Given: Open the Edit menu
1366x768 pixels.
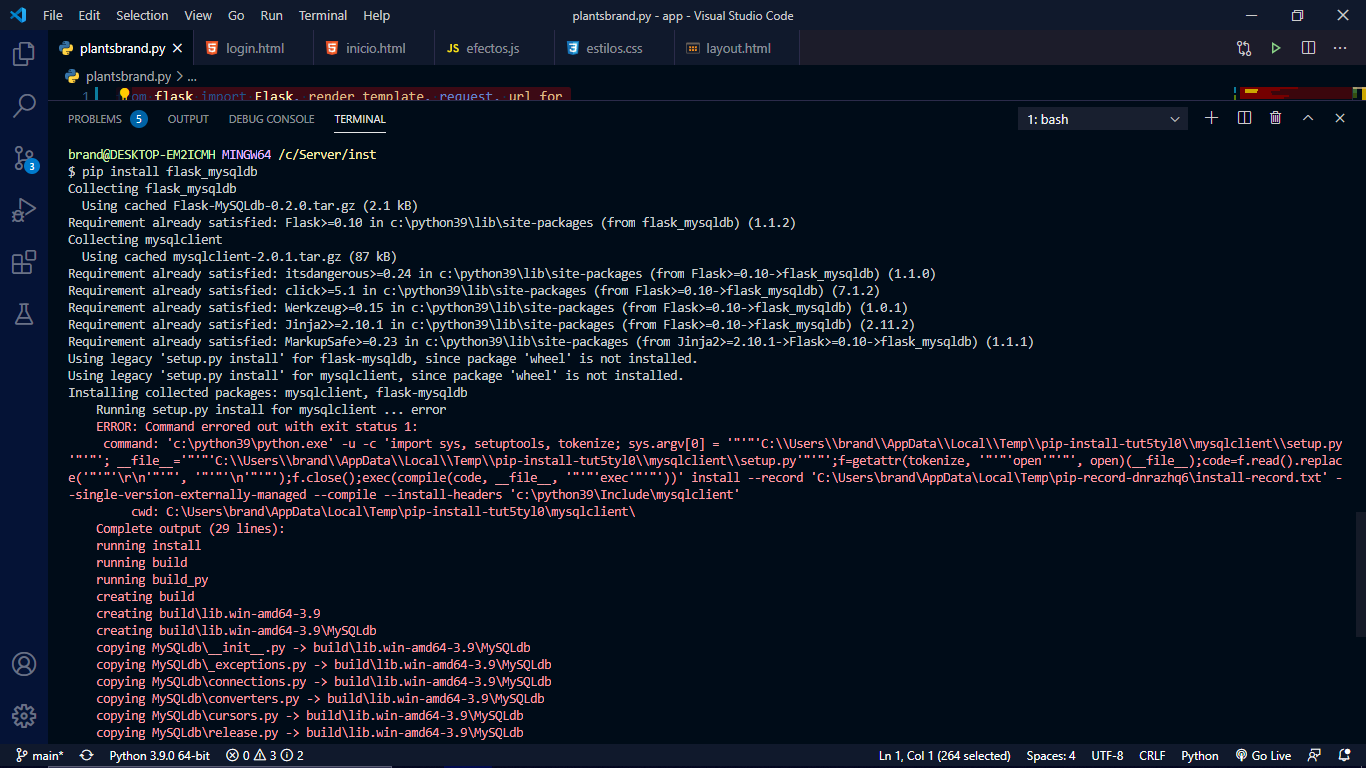Looking at the screenshot, I should point(89,15).
